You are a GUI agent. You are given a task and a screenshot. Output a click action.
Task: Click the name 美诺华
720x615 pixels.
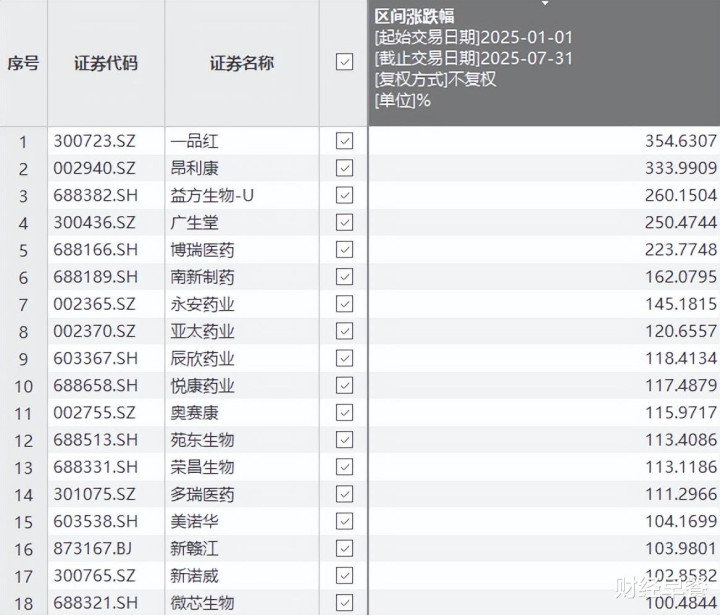194,521
